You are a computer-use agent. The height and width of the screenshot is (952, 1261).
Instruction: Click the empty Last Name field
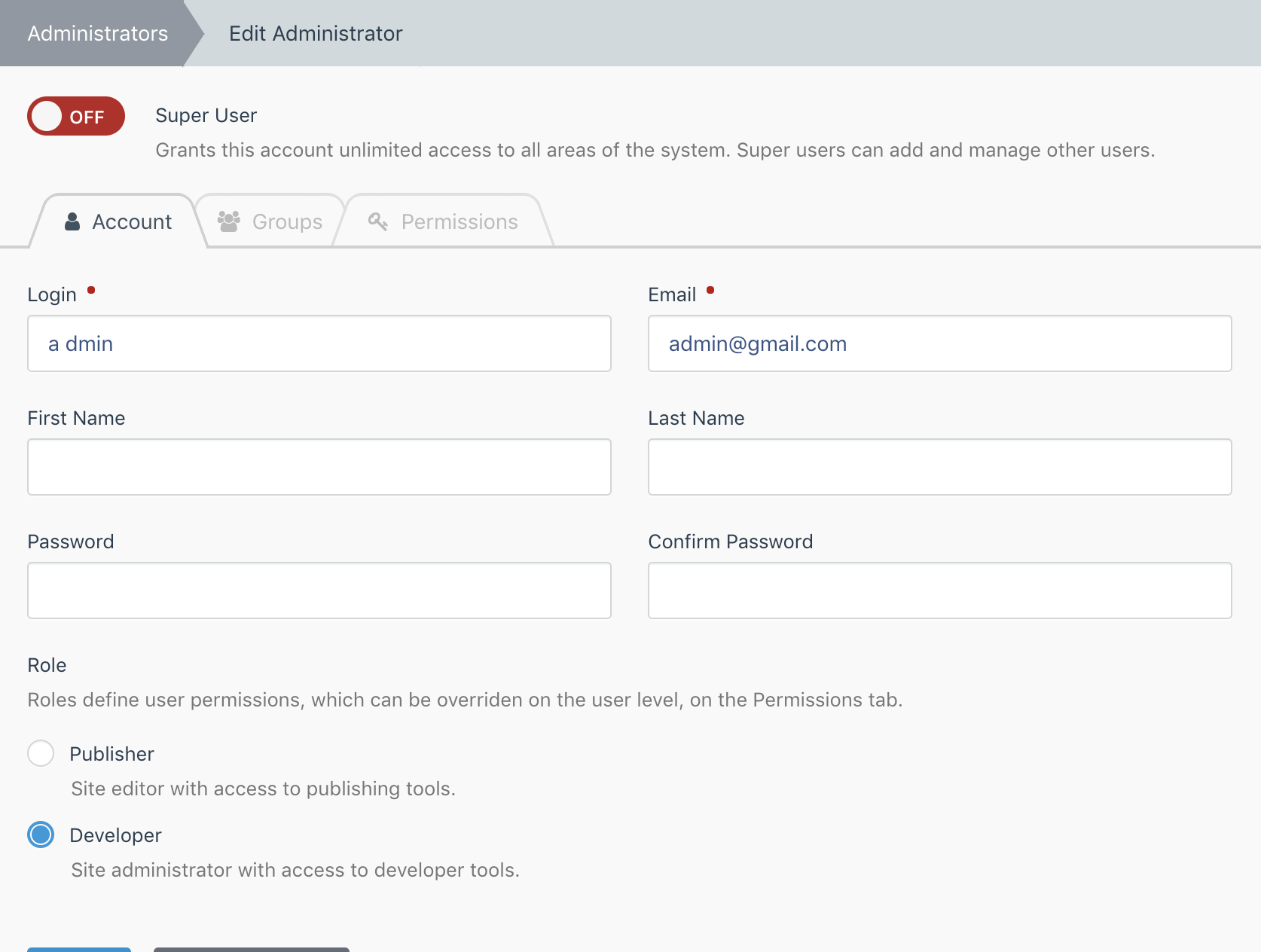[939, 467]
